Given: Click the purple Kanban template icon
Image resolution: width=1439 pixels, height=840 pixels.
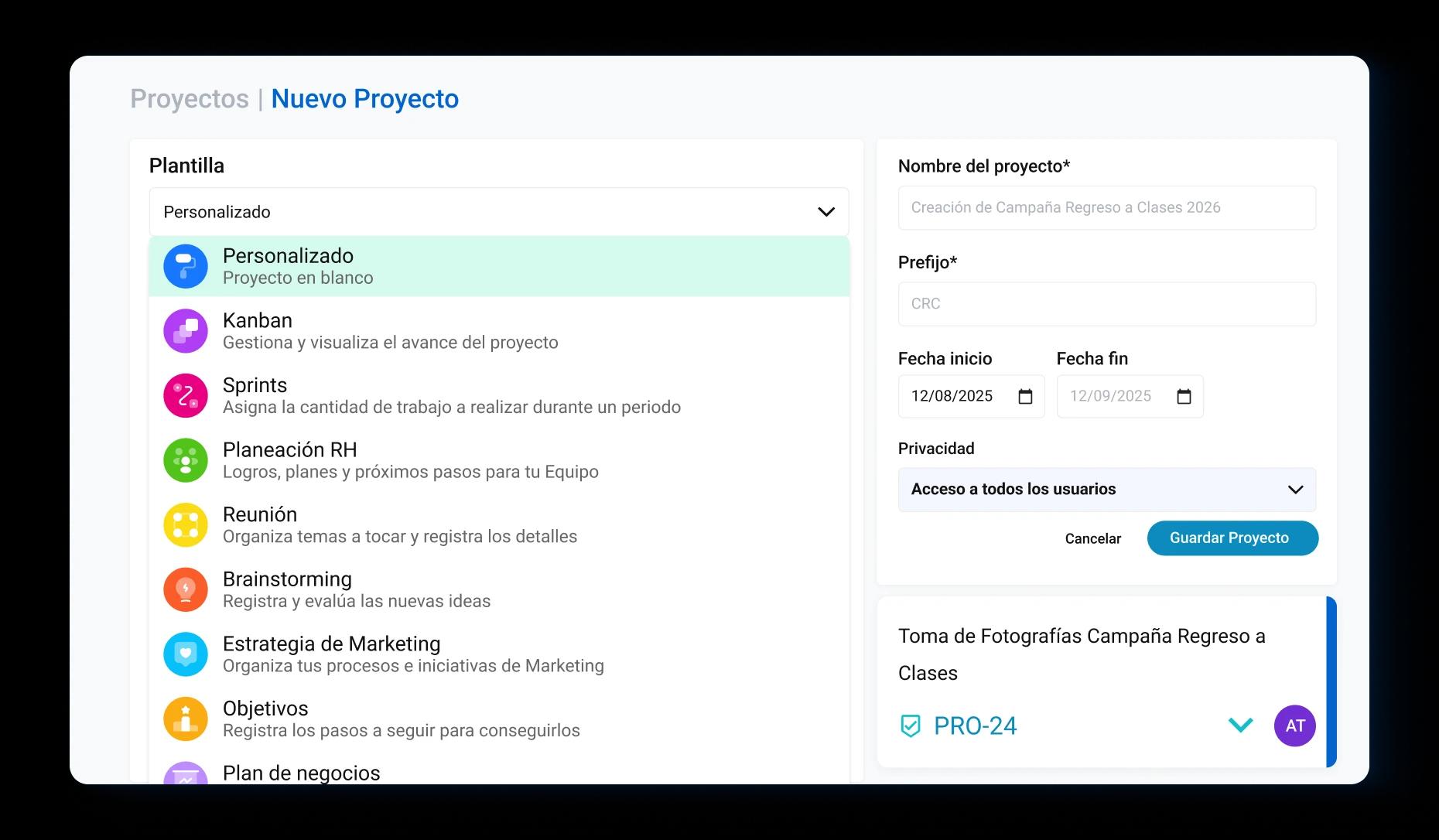Looking at the screenshot, I should (x=186, y=331).
